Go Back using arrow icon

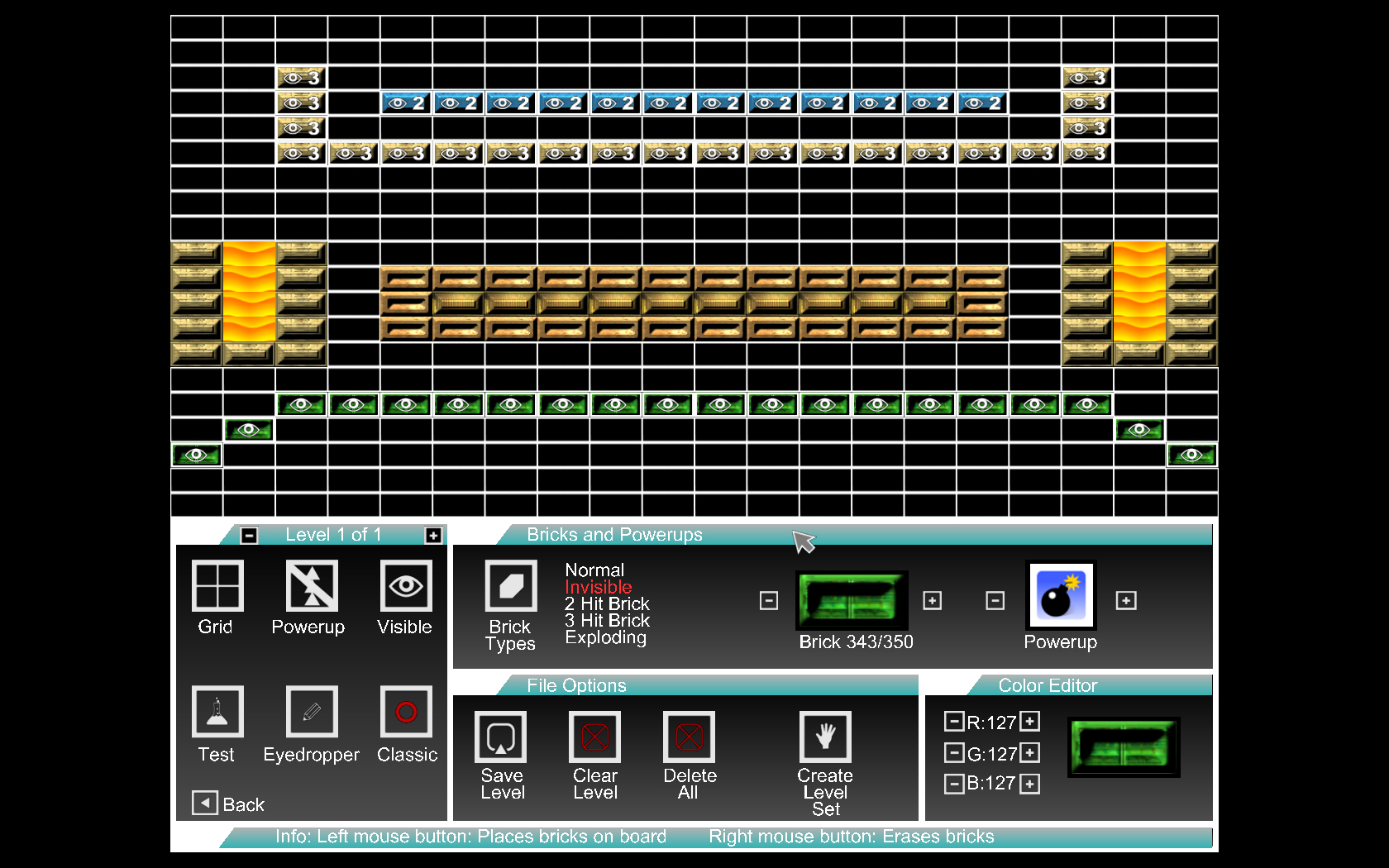point(205,803)
